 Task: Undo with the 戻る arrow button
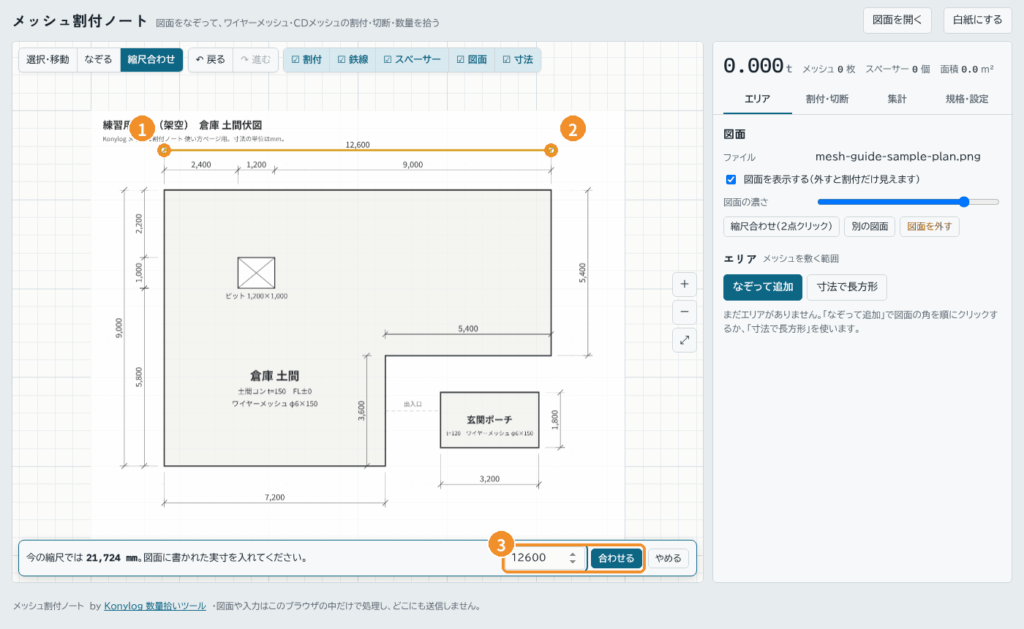[x=210, y=59]
